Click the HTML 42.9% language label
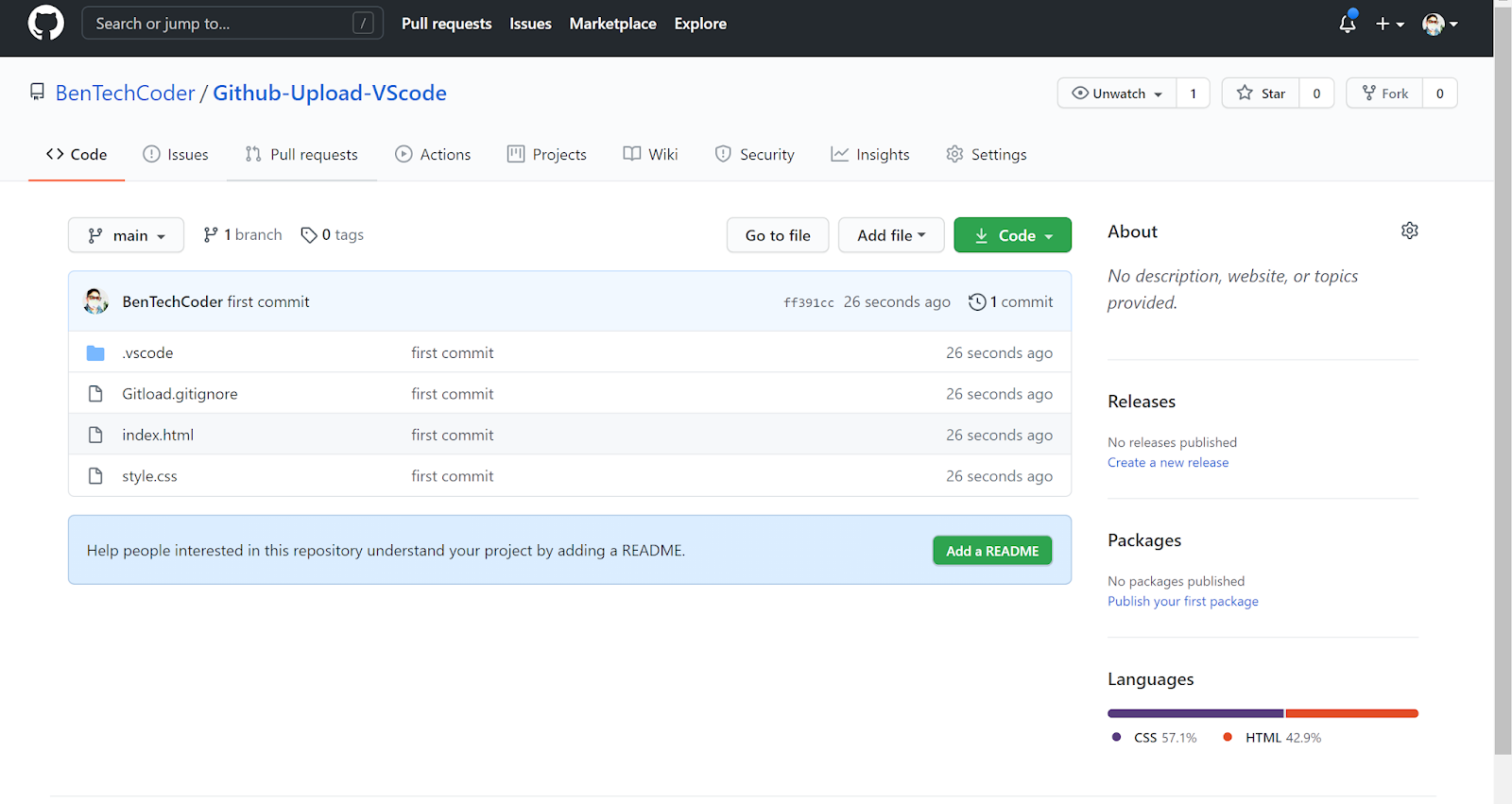Image resolution: width=1512 pixels, height=804 pixels. coord(1272,737)
